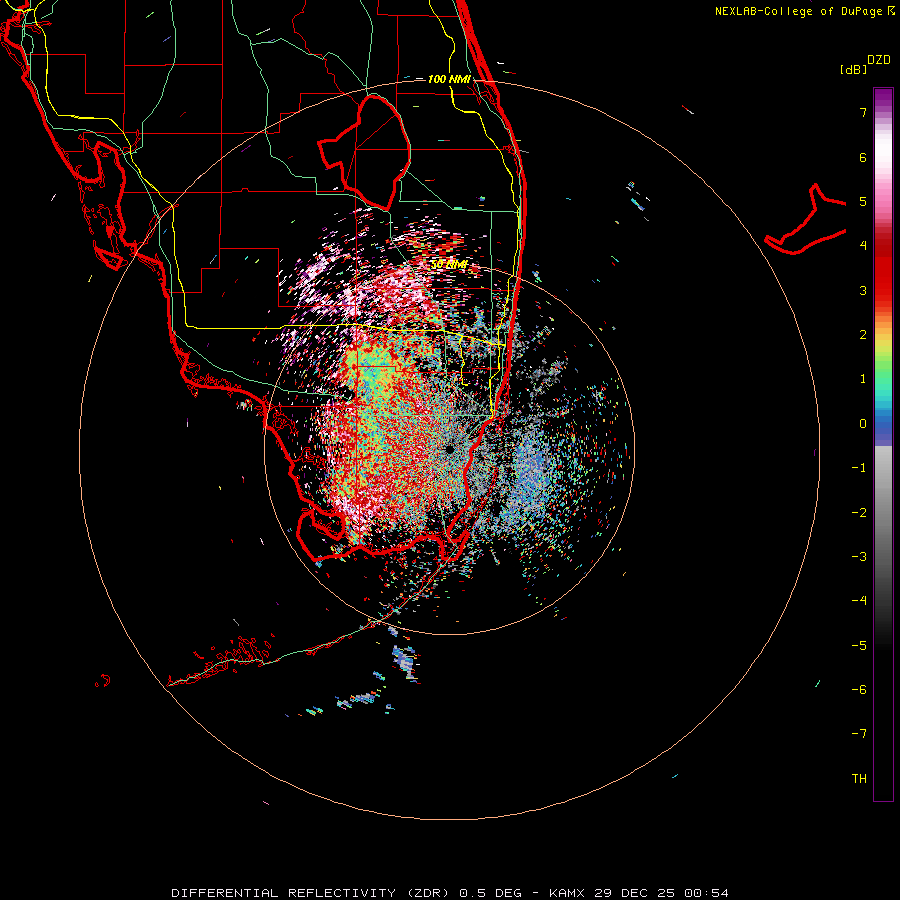Click the color scale value -2
Image resolution: width=900 pixels, height=900 pixels.
[859, 513]
